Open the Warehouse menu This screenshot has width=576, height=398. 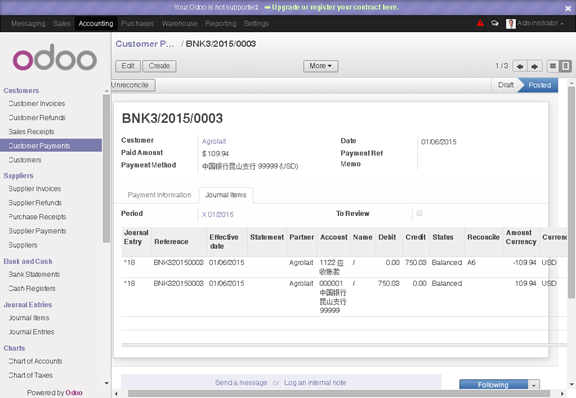click(x=179, y=24)
